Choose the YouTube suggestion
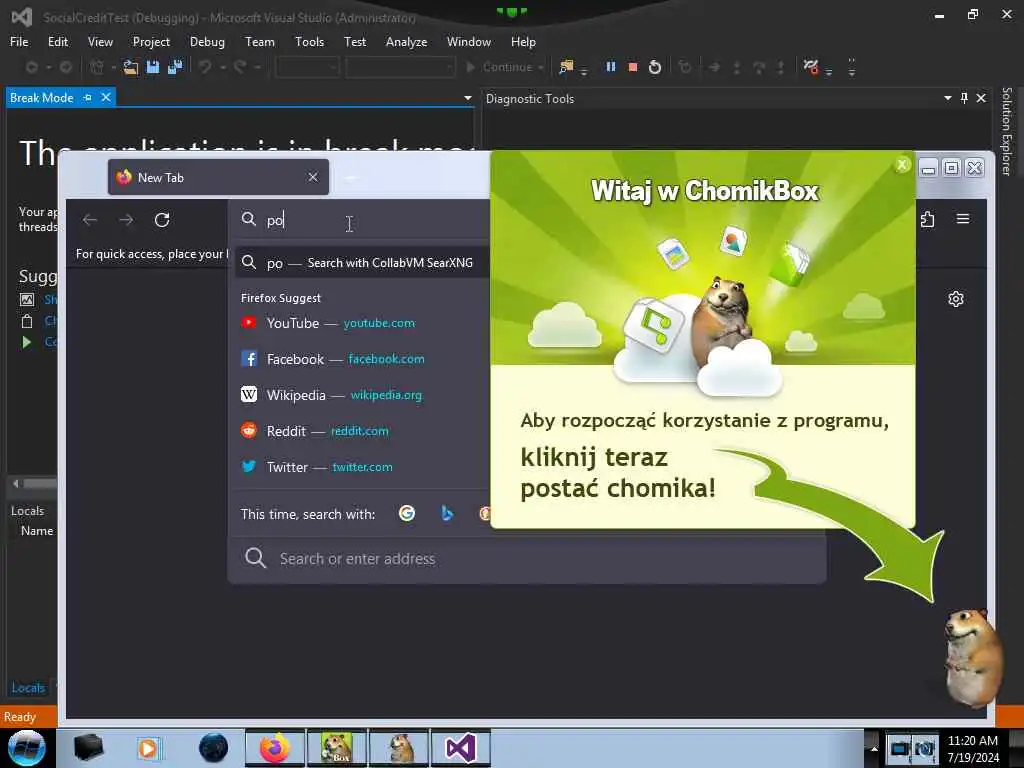Image resolution: width=1024 pixels, height=768 pixels. pos(362,323)
